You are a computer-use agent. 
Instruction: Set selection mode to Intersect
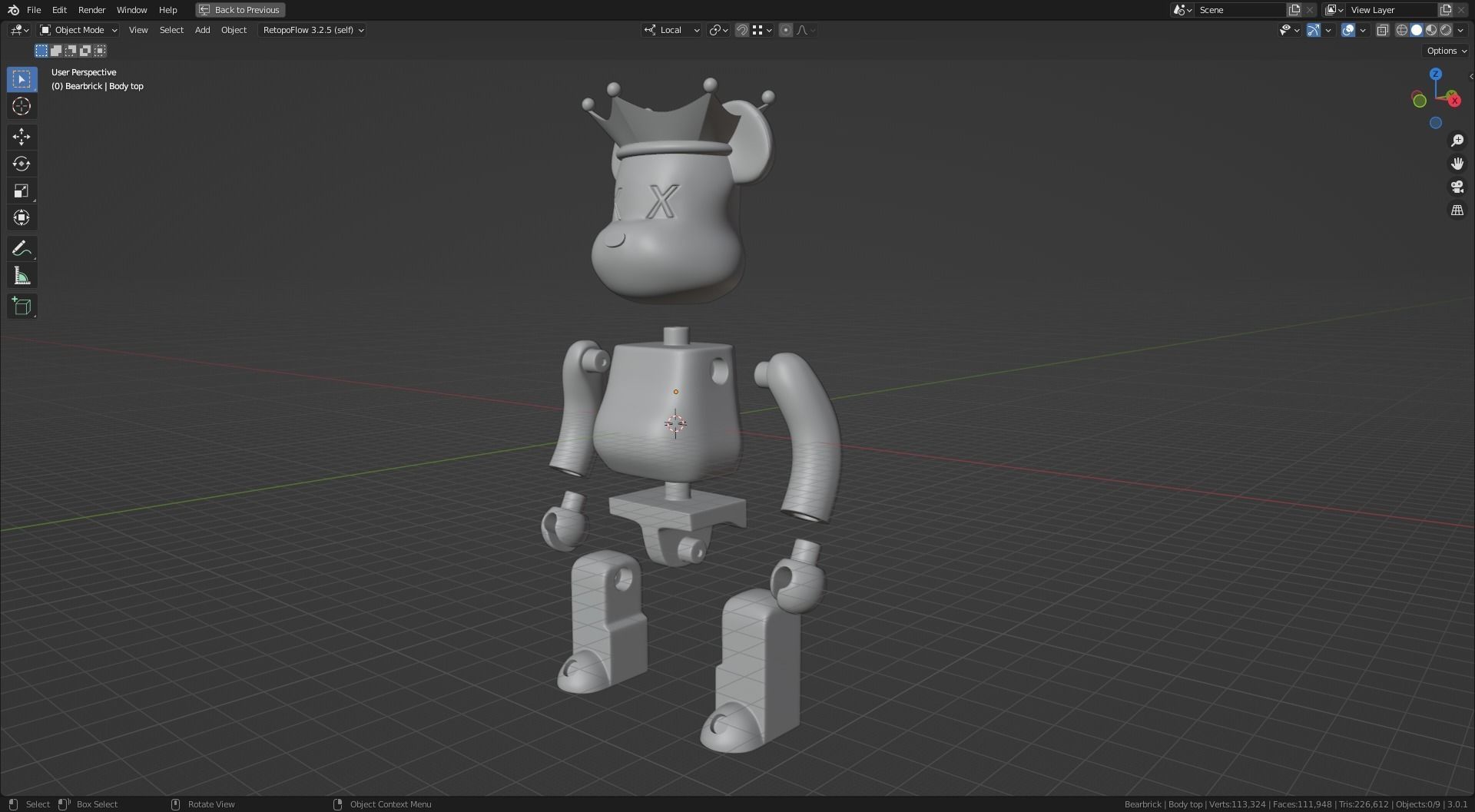(x=100, y=51)
